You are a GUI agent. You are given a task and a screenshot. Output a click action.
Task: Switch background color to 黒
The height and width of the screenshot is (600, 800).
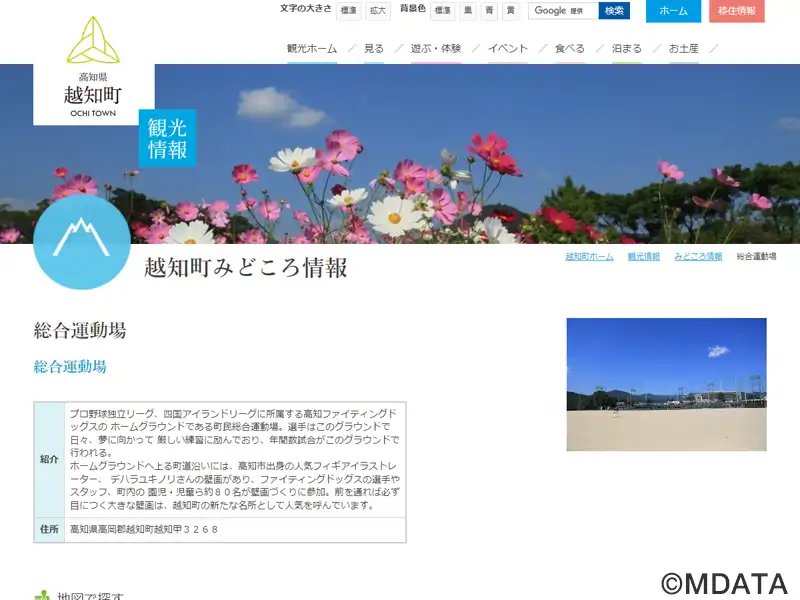[x=468, y=11]
